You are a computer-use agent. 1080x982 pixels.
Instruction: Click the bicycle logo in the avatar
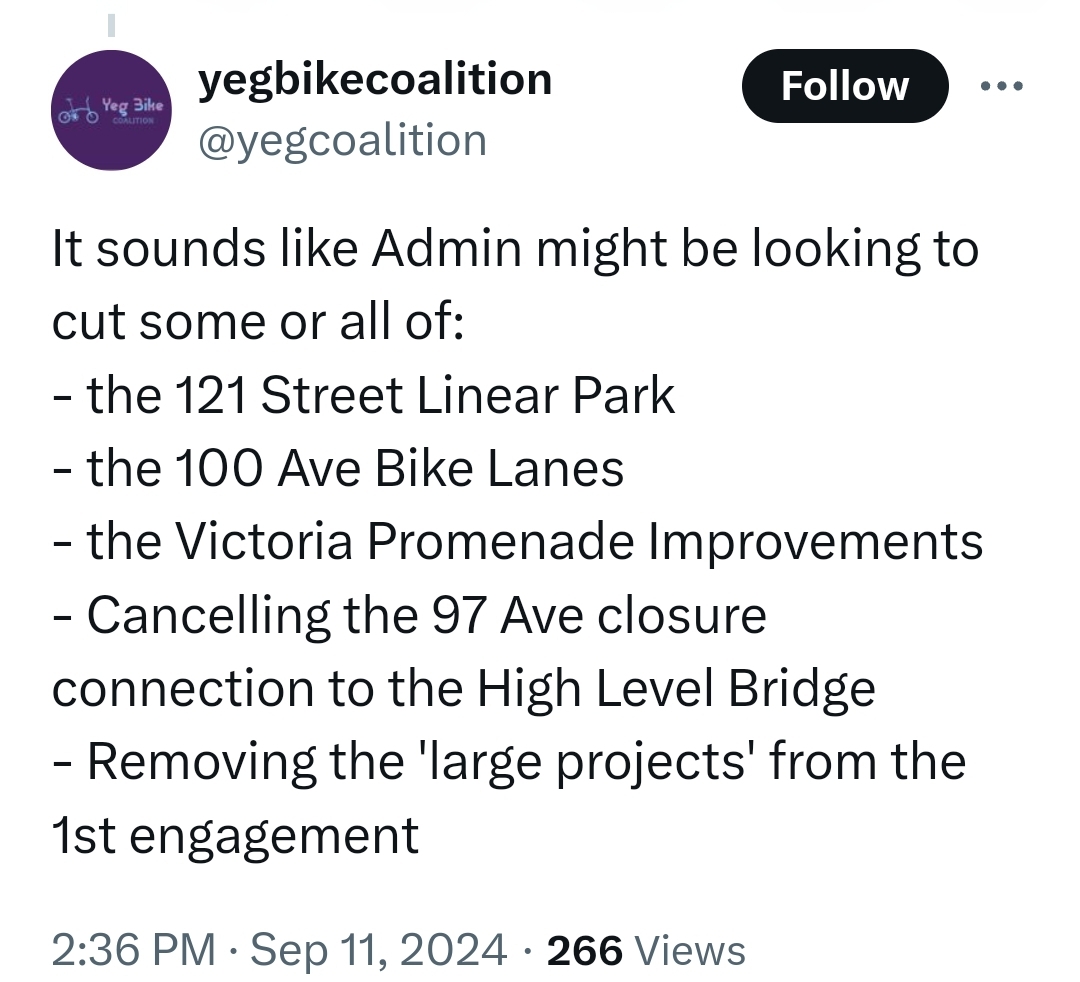[x=79, y=111]
